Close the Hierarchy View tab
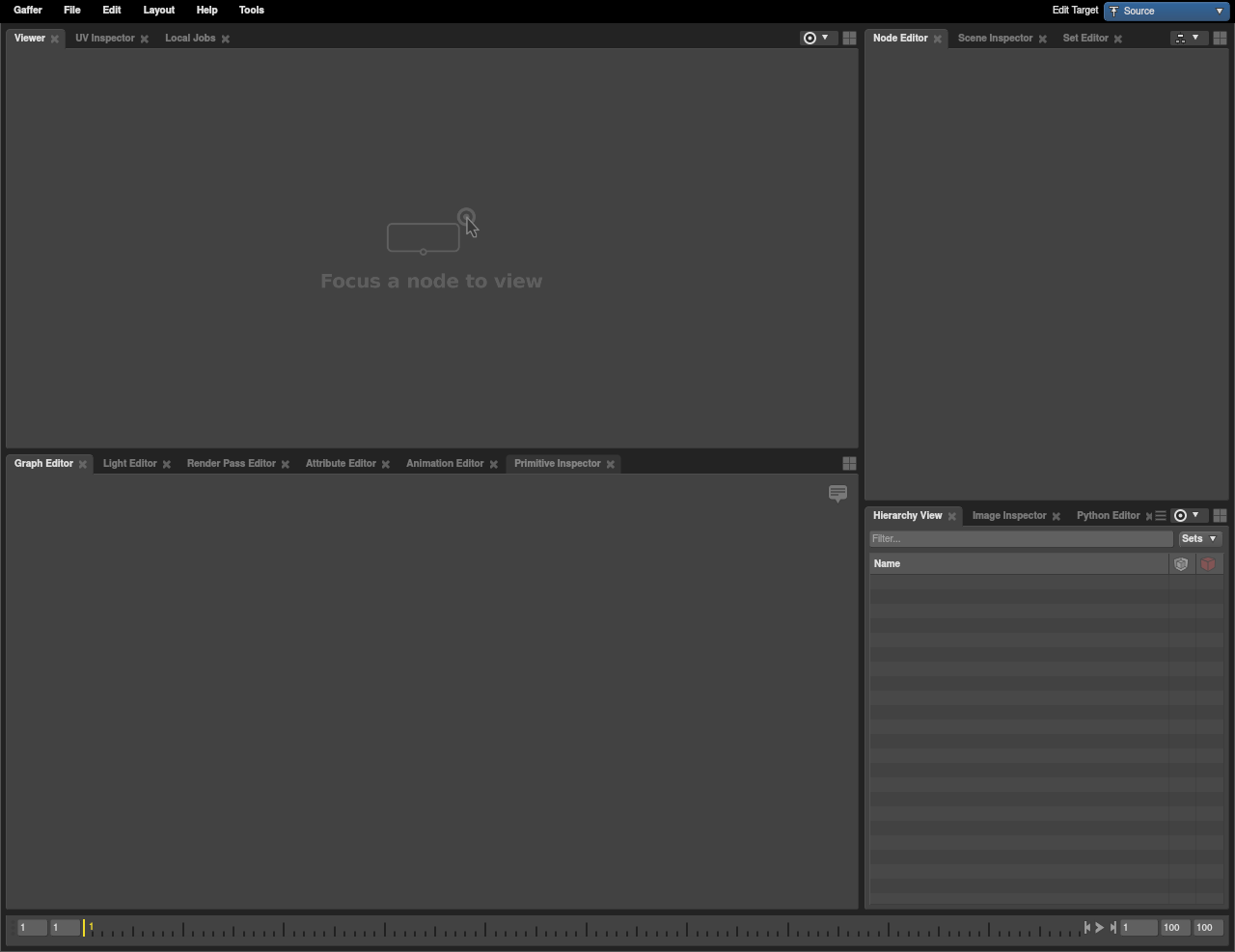The height and width of the screenshot is (952, 1235). tap(952, 516)
